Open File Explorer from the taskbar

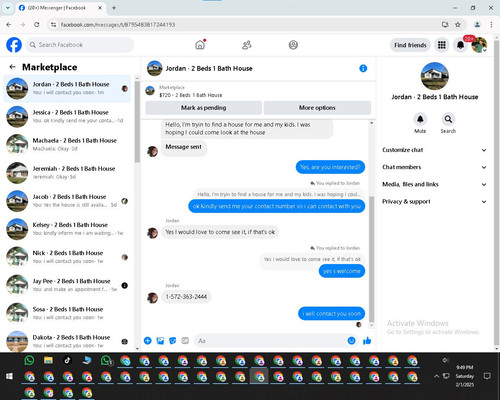(48, 360)
